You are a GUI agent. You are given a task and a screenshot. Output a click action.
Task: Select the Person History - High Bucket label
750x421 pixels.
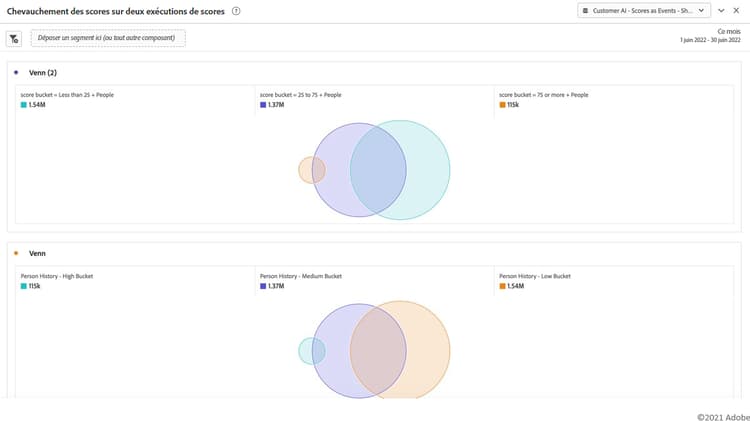tap(57, 276)
